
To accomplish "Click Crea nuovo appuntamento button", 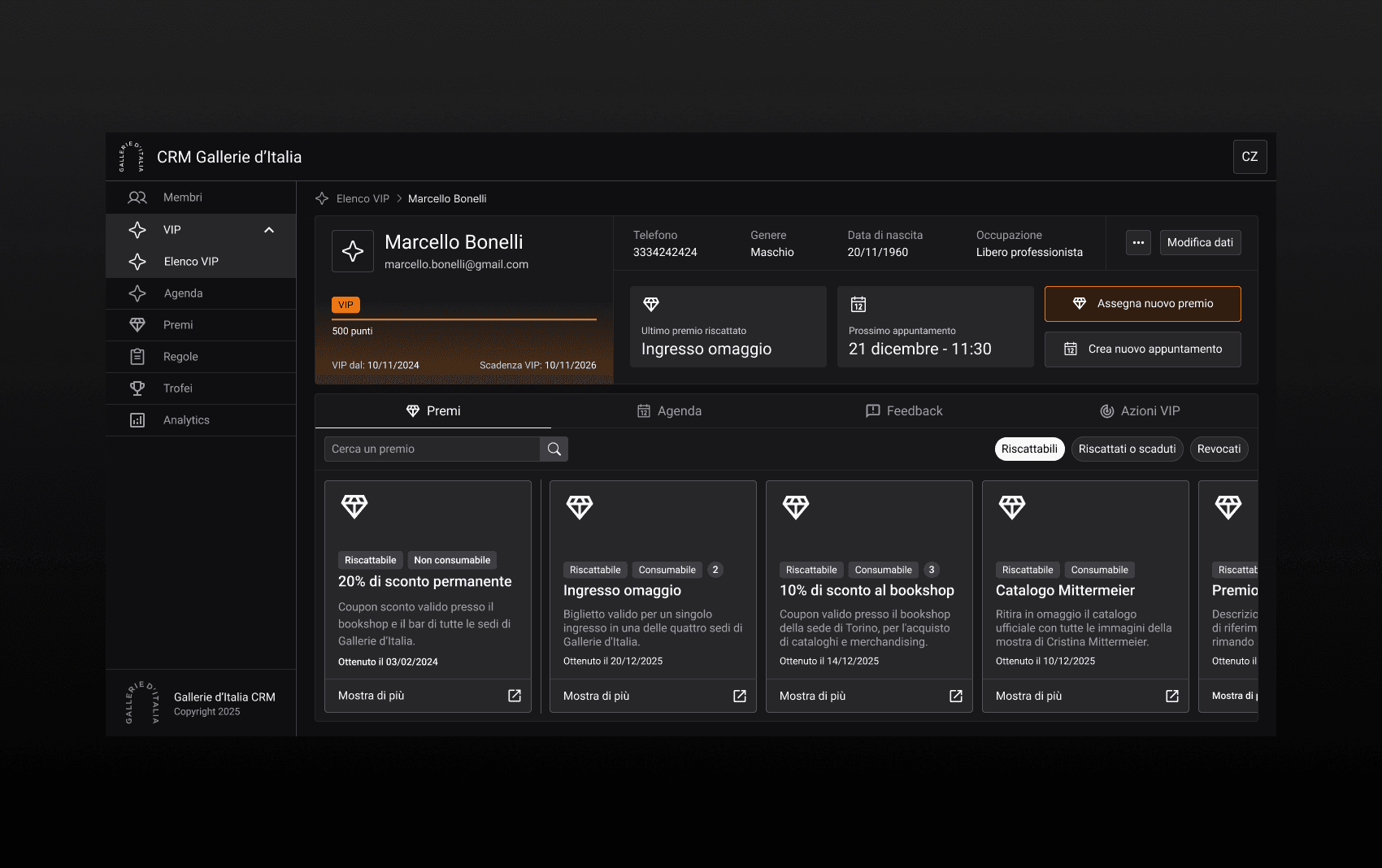I will (x=1143, y=349).
